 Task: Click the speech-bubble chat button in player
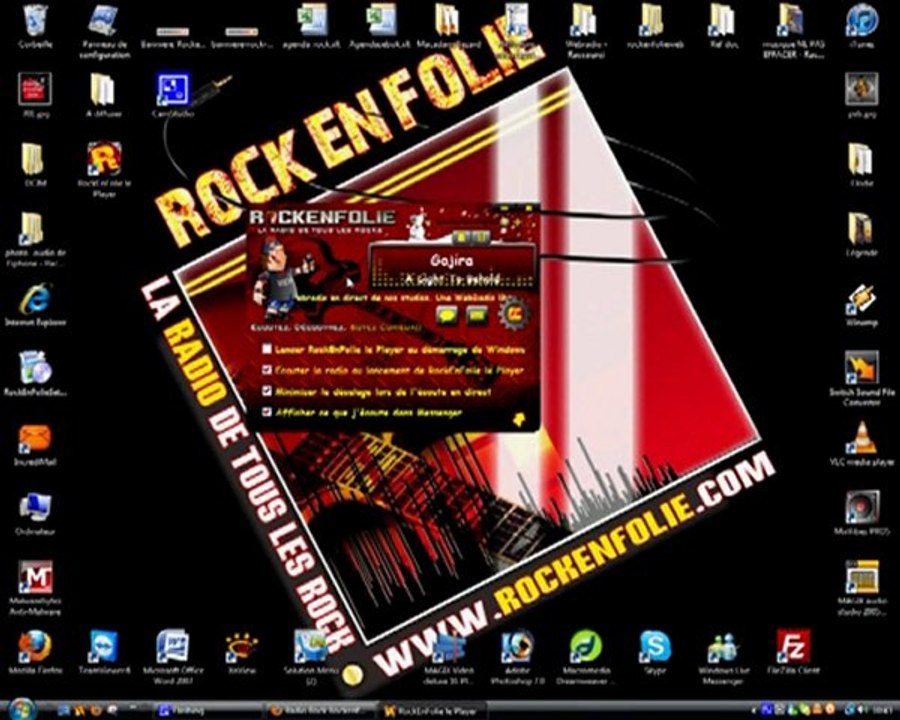[447, 315]
